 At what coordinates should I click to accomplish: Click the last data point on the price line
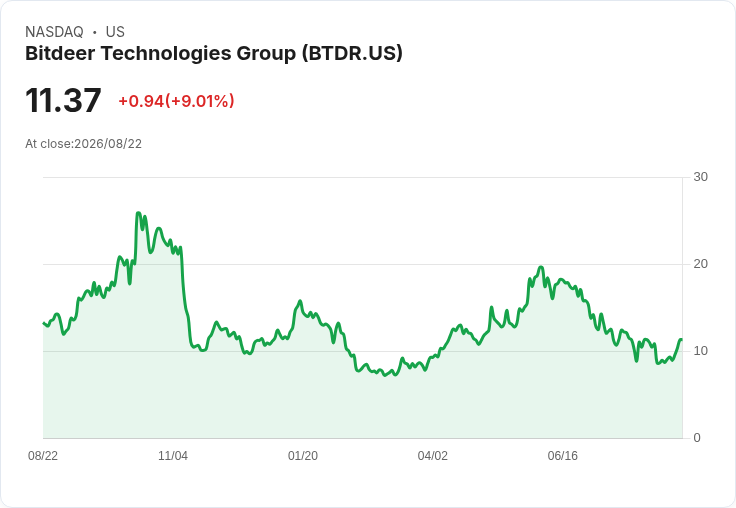tap(682, 339)
